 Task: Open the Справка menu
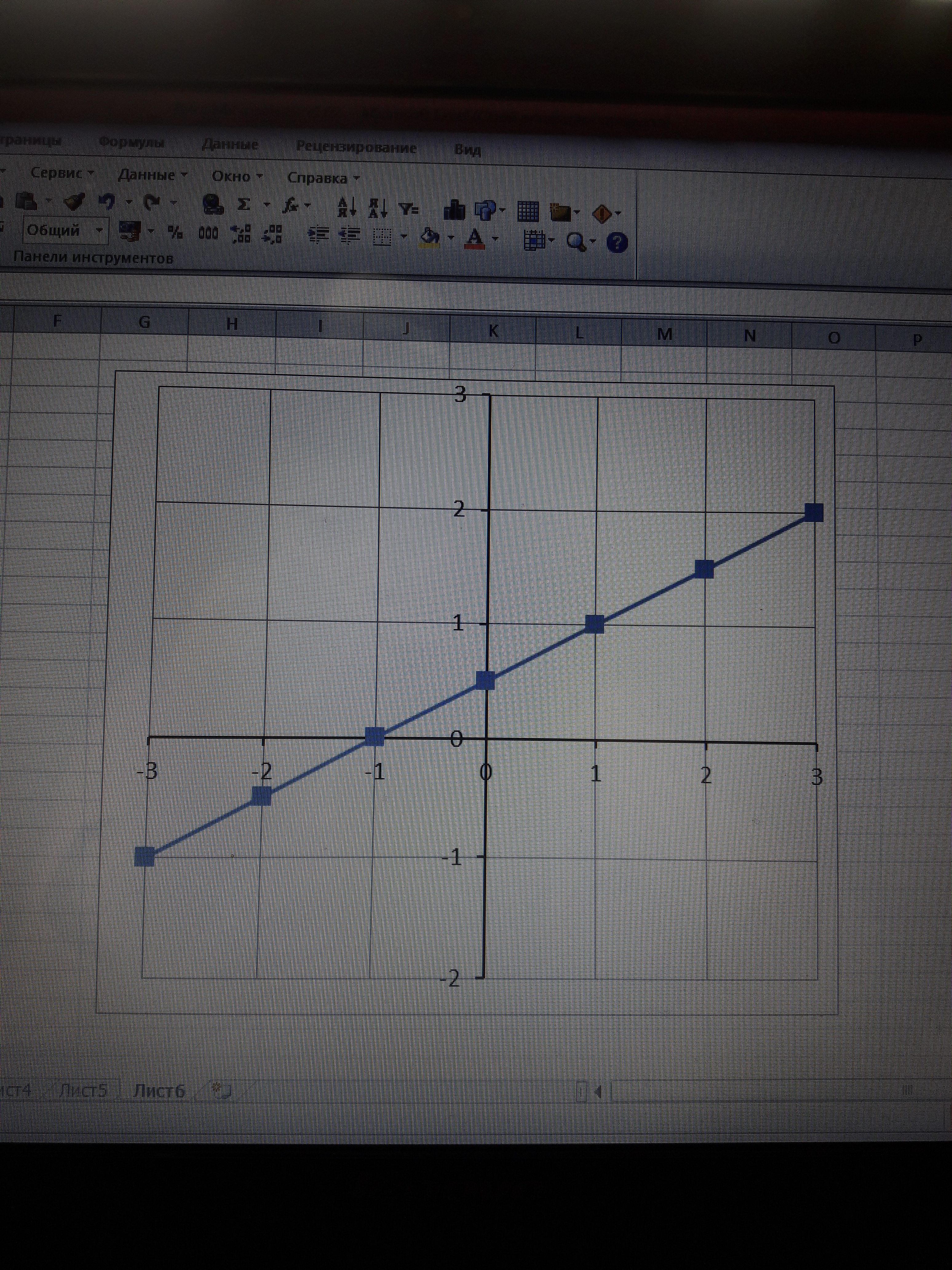tap(323, 178)
